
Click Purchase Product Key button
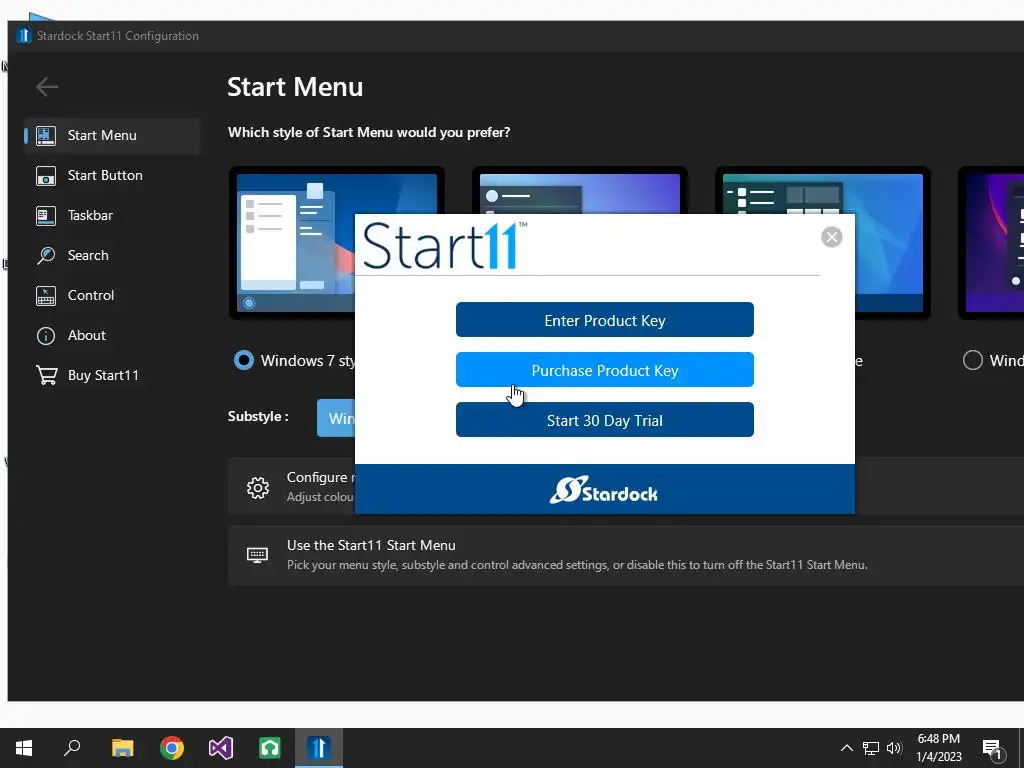[x=605, y=370]
